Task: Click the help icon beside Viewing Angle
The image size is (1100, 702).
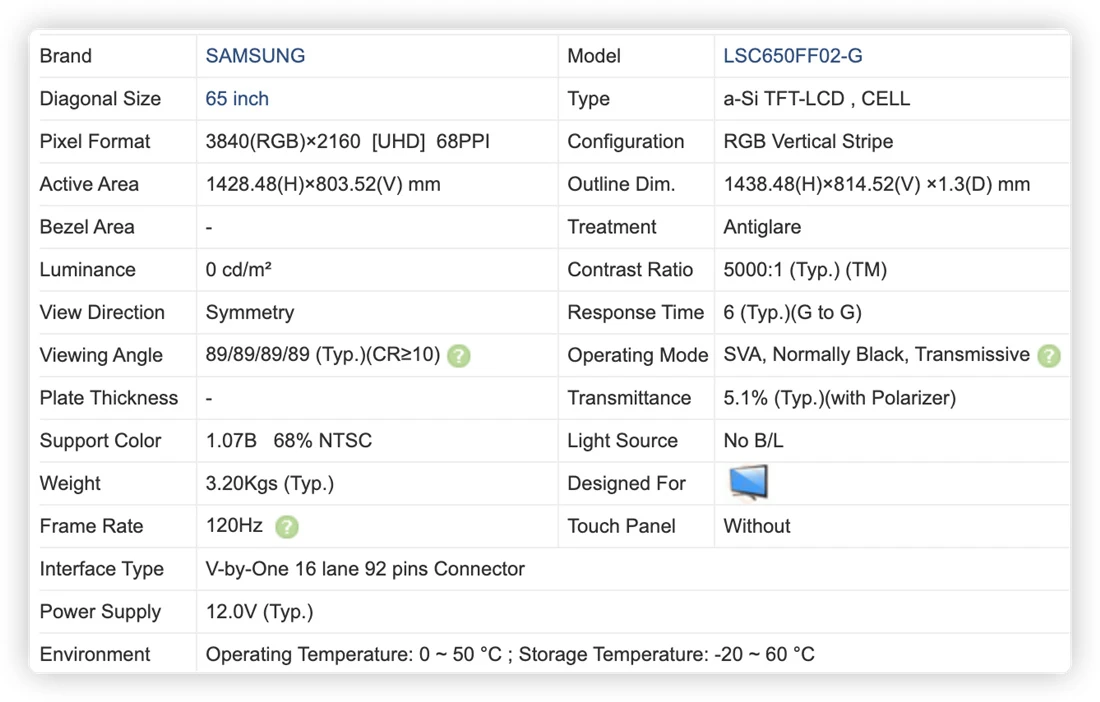Action: (459, 356)
